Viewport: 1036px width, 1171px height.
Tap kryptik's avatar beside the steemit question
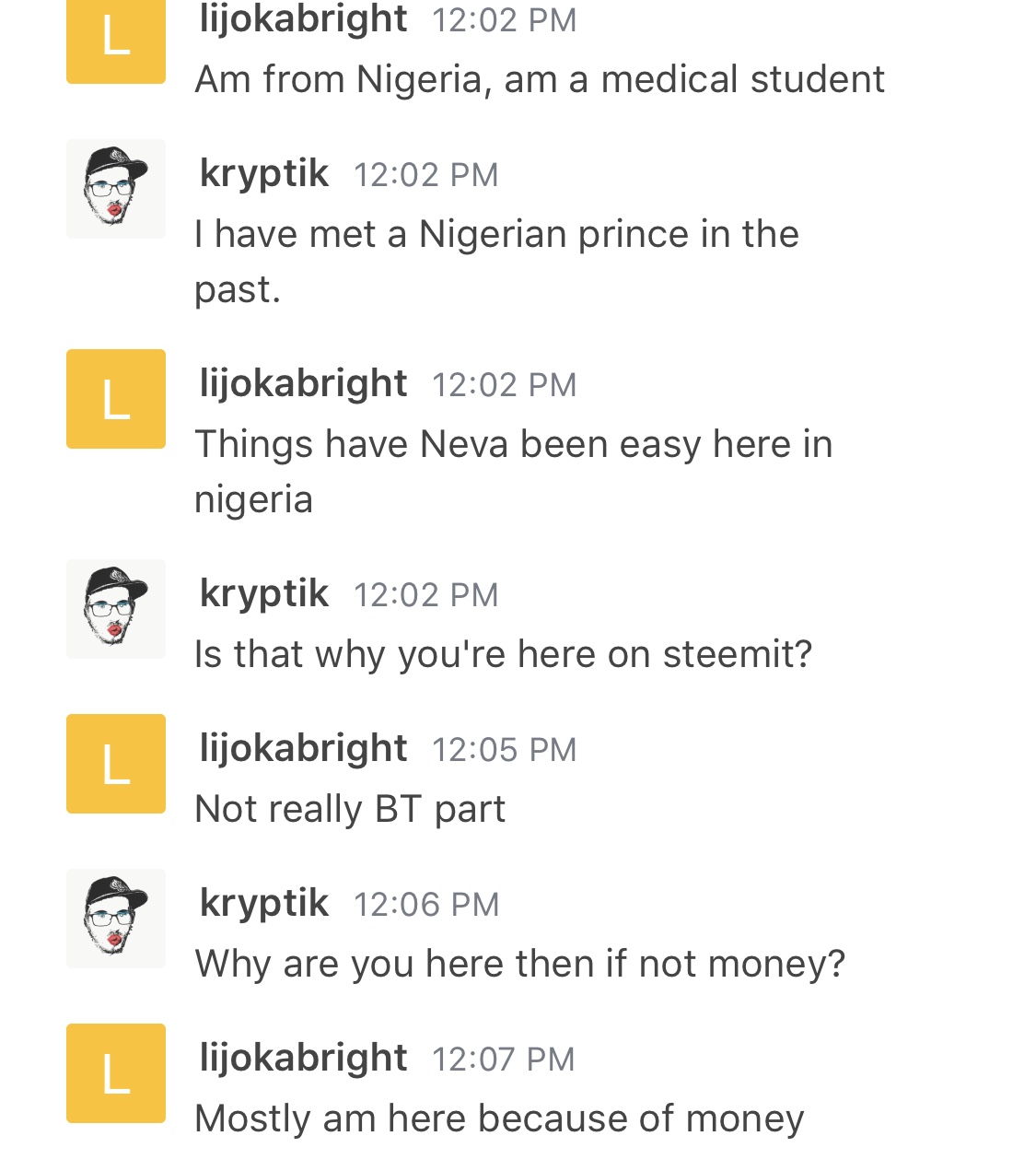point(116,609)
